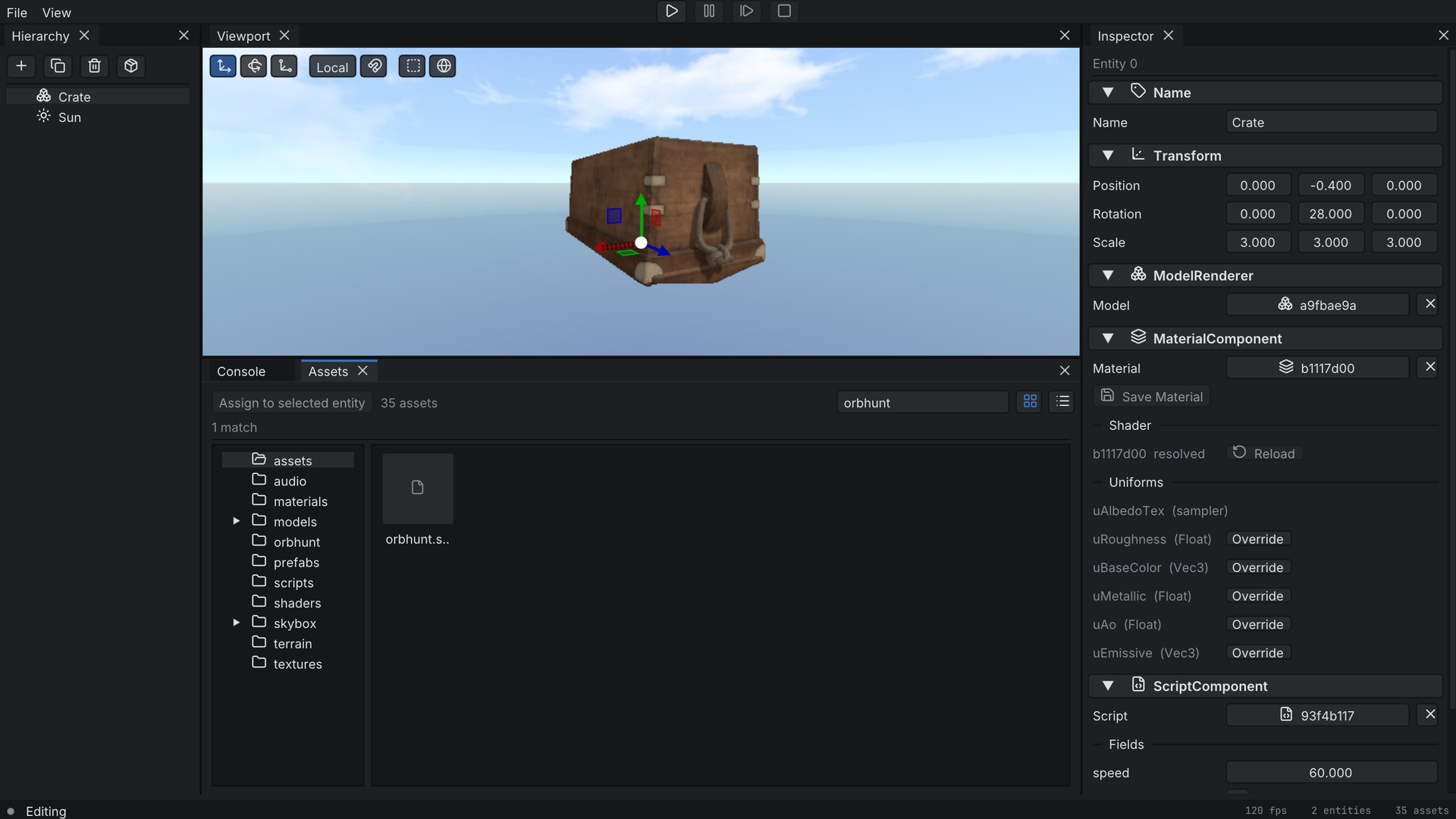
Task: Click Position Y value -0.400
Action: point(1331,185)
